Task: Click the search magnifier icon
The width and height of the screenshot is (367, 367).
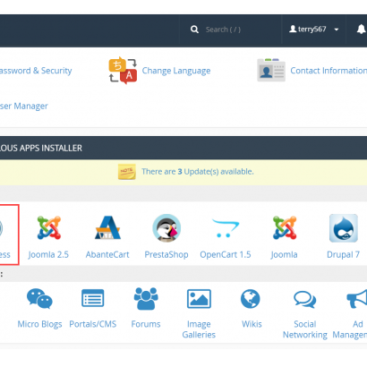Action: (195, 30)
